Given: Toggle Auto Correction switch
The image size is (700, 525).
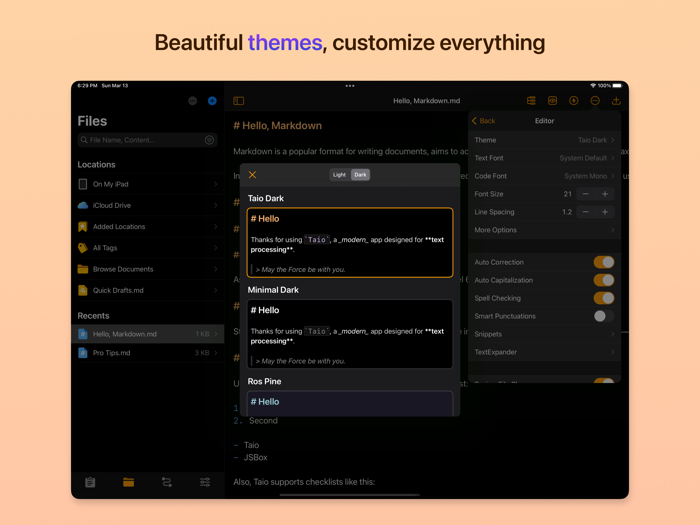Looking at the screenshot, I should pos(604,262).
